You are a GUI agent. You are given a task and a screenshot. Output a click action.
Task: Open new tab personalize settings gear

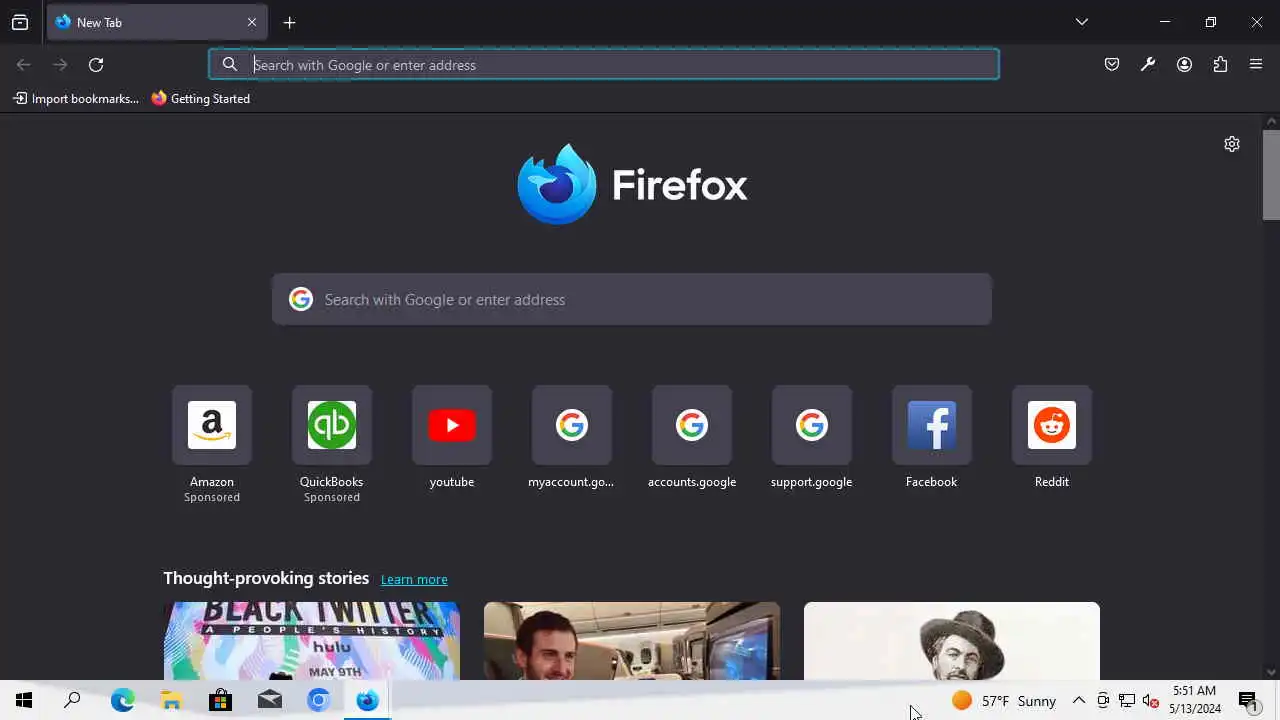click(1232, 144)
